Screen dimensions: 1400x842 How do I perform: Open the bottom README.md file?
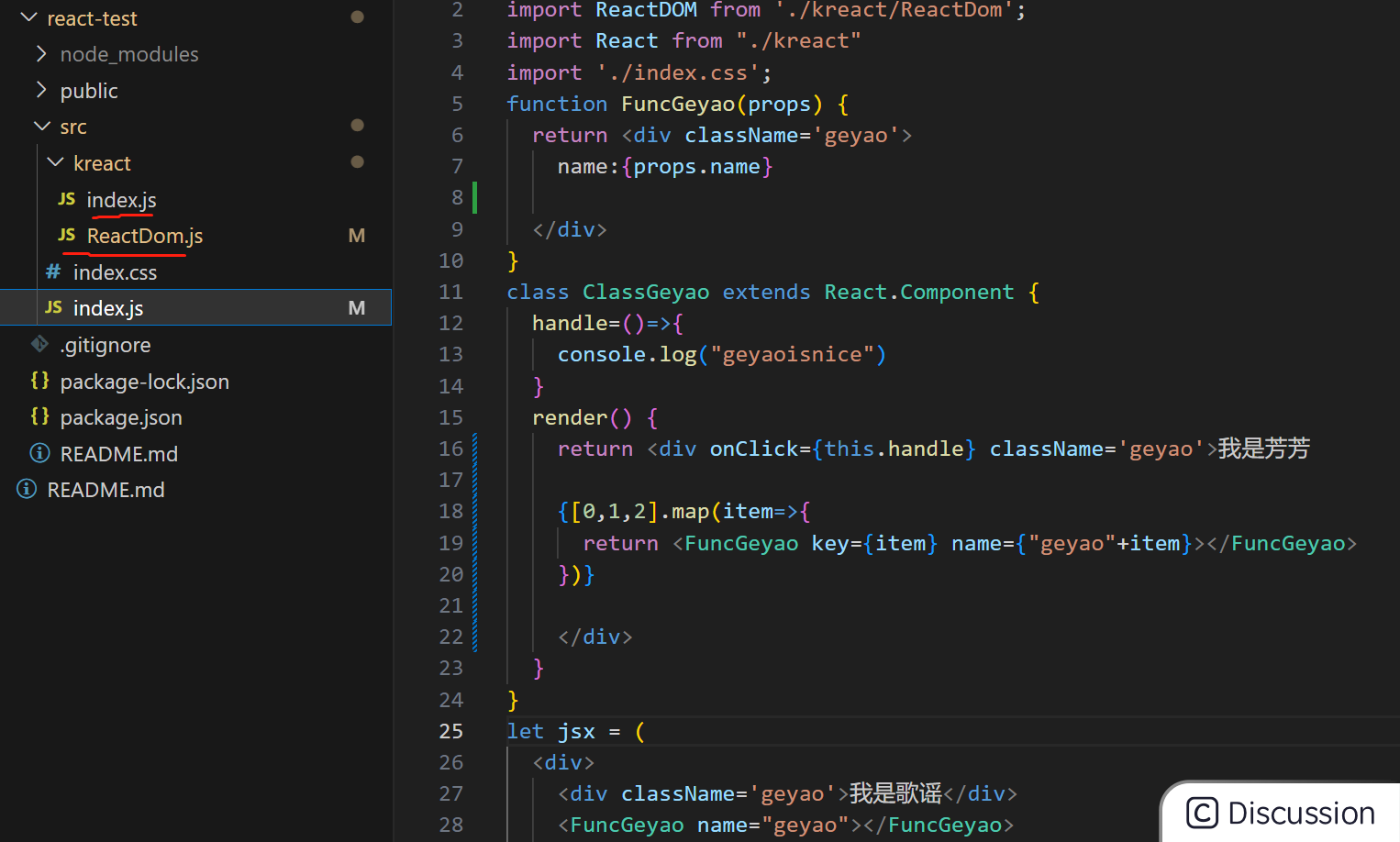click(x=106, y=489)
